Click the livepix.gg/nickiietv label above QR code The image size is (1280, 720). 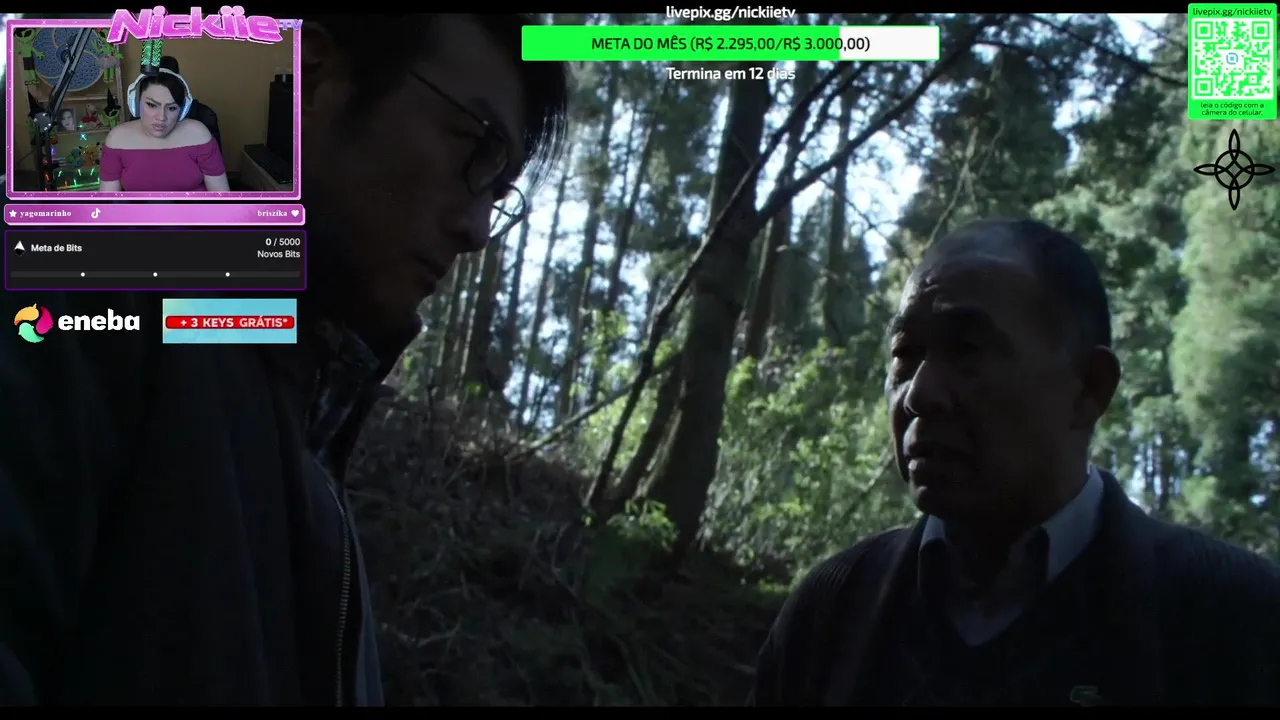coord(1232,11)
